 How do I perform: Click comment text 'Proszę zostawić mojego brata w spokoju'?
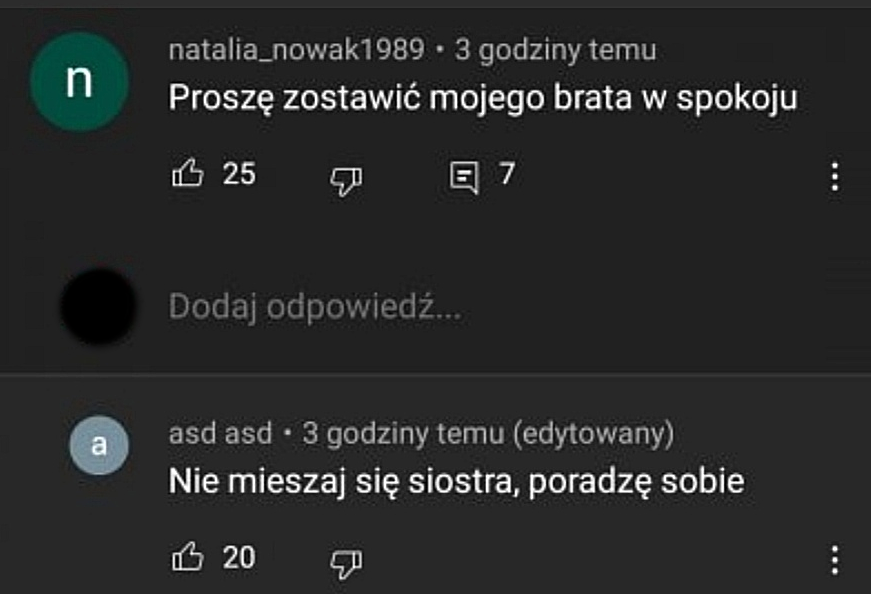click(x=483, y=97)
